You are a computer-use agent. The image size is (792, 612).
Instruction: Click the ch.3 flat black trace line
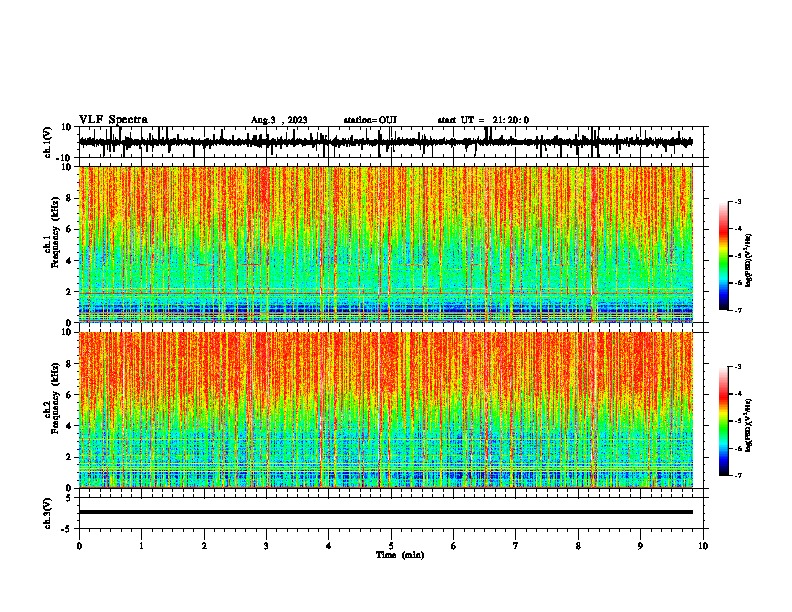tap(386, 512)
